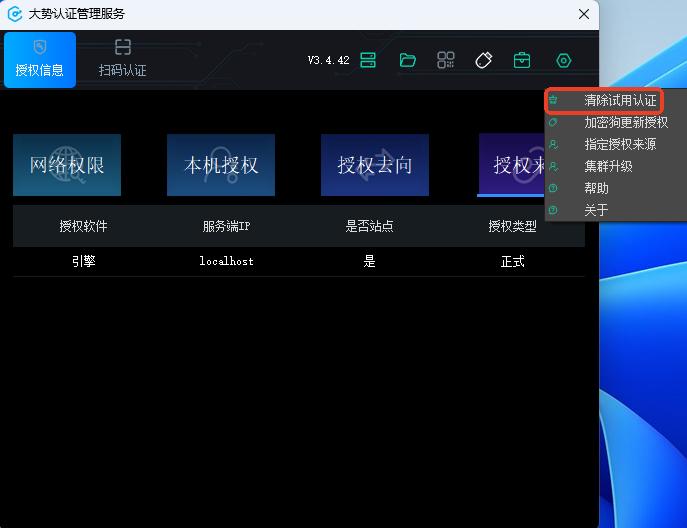This screenshot has height=528, width=687.
Task: Select the 引擎 table cell
Action: point(83,261)
